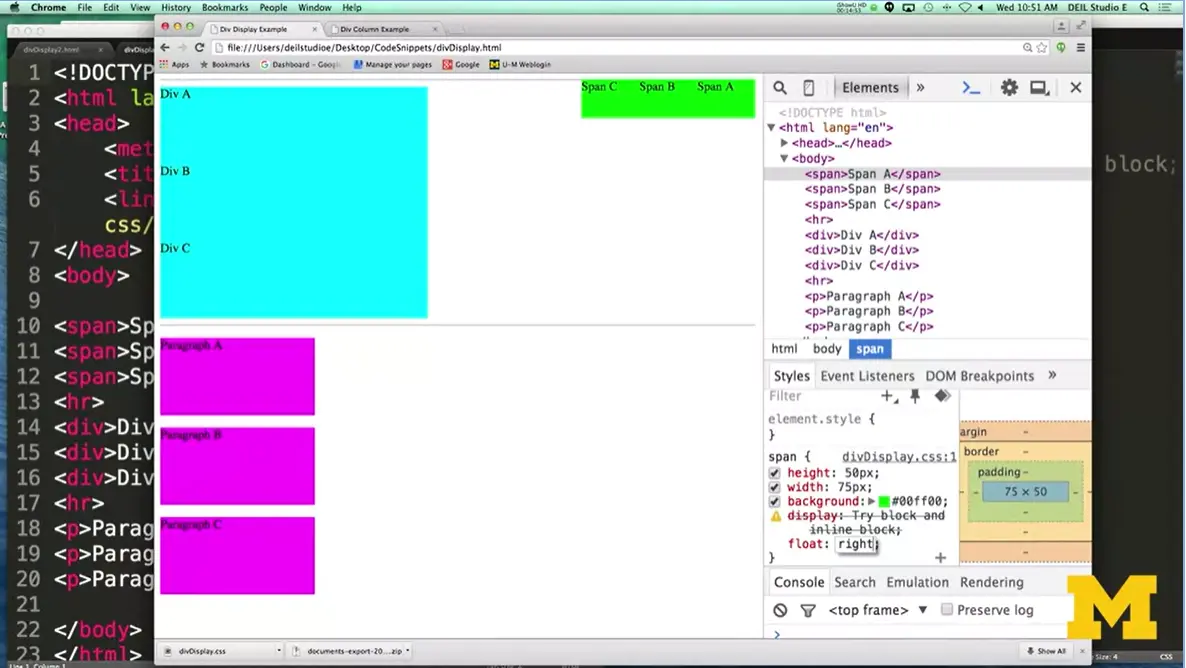Viewport: 1186px width, 668px height.
Task: Collapse the body element in DOM tree
Action: 785,159
